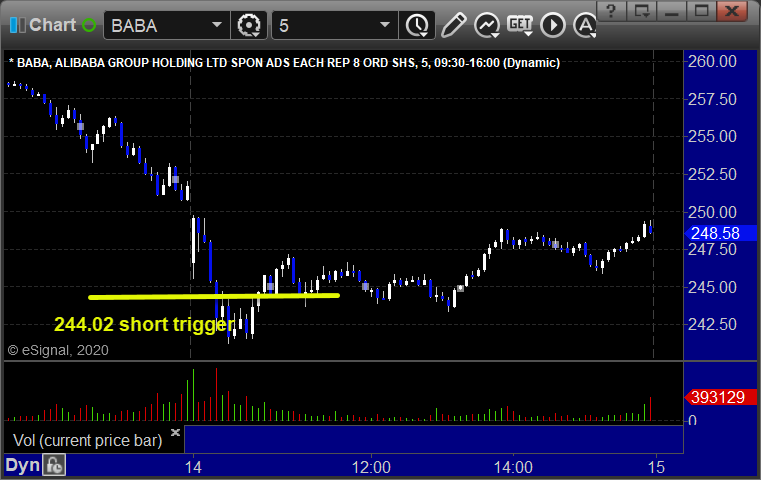Image resolution: width=761 pixels, height=480 pixels.
Task: Maximize the chart window
Action: [x=701, y=11]
